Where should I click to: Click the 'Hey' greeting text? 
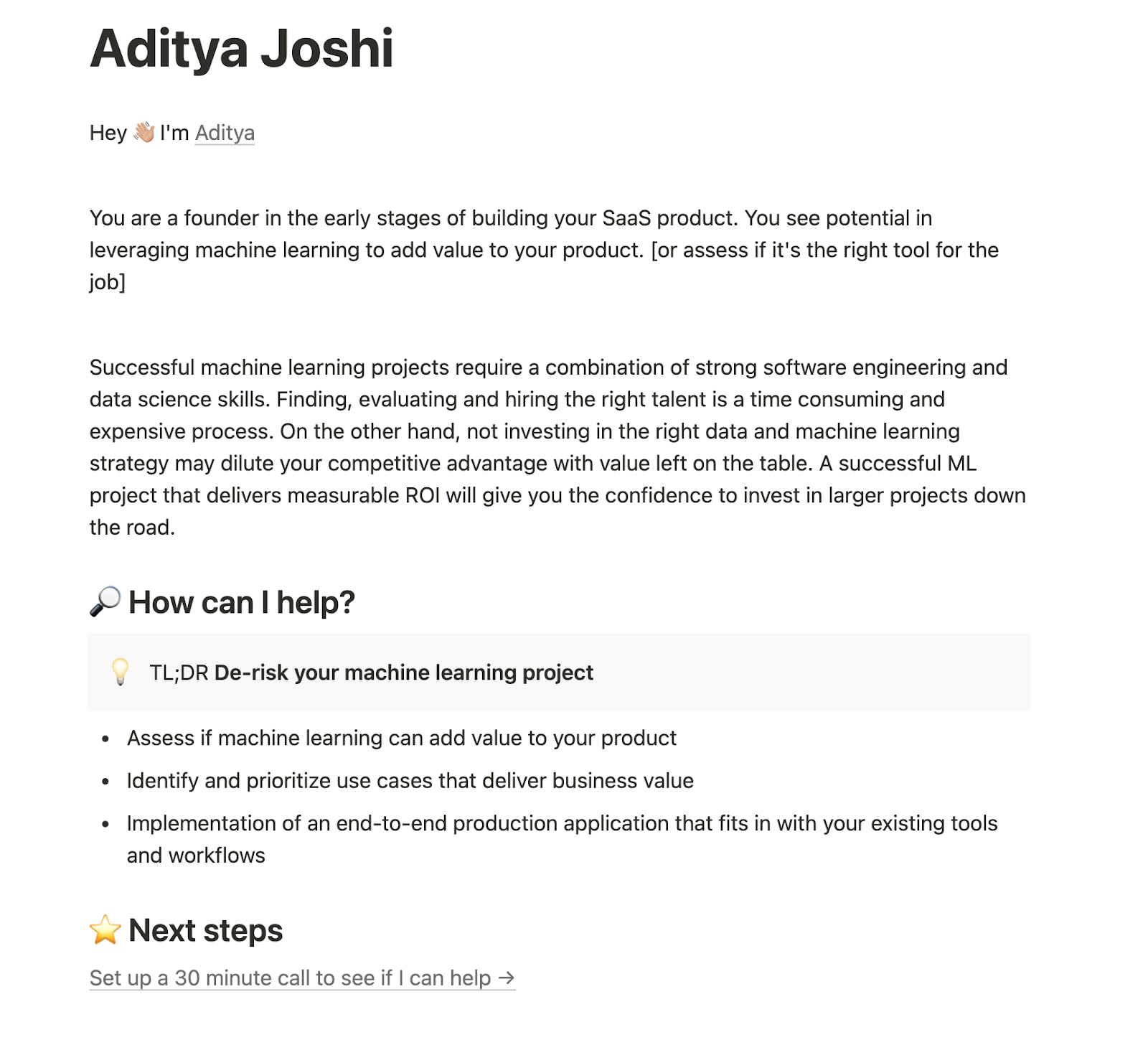point(108,133)
